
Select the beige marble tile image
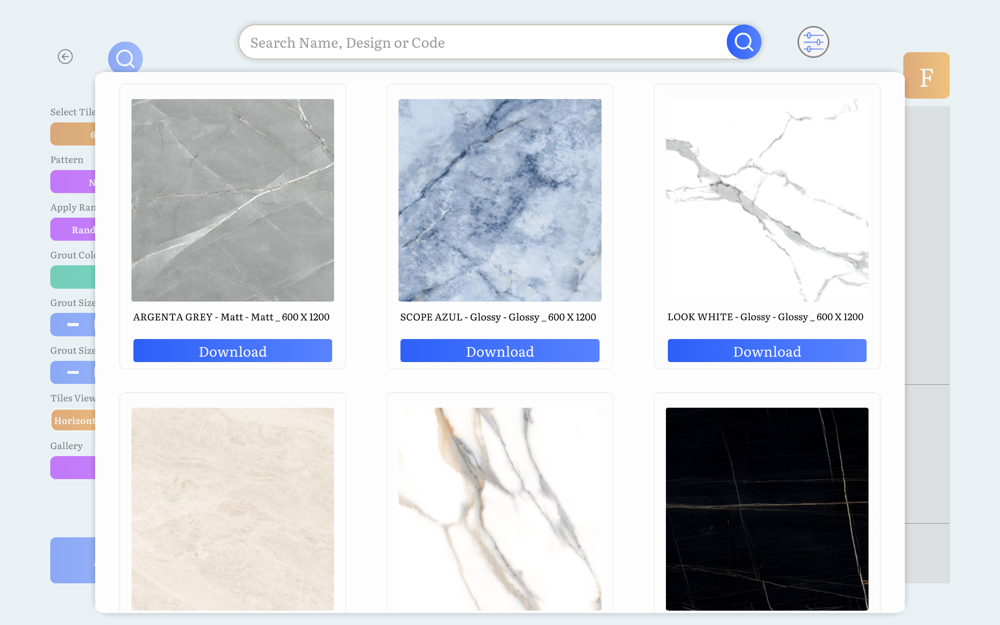pyautogui.click(x=233, y=509)
